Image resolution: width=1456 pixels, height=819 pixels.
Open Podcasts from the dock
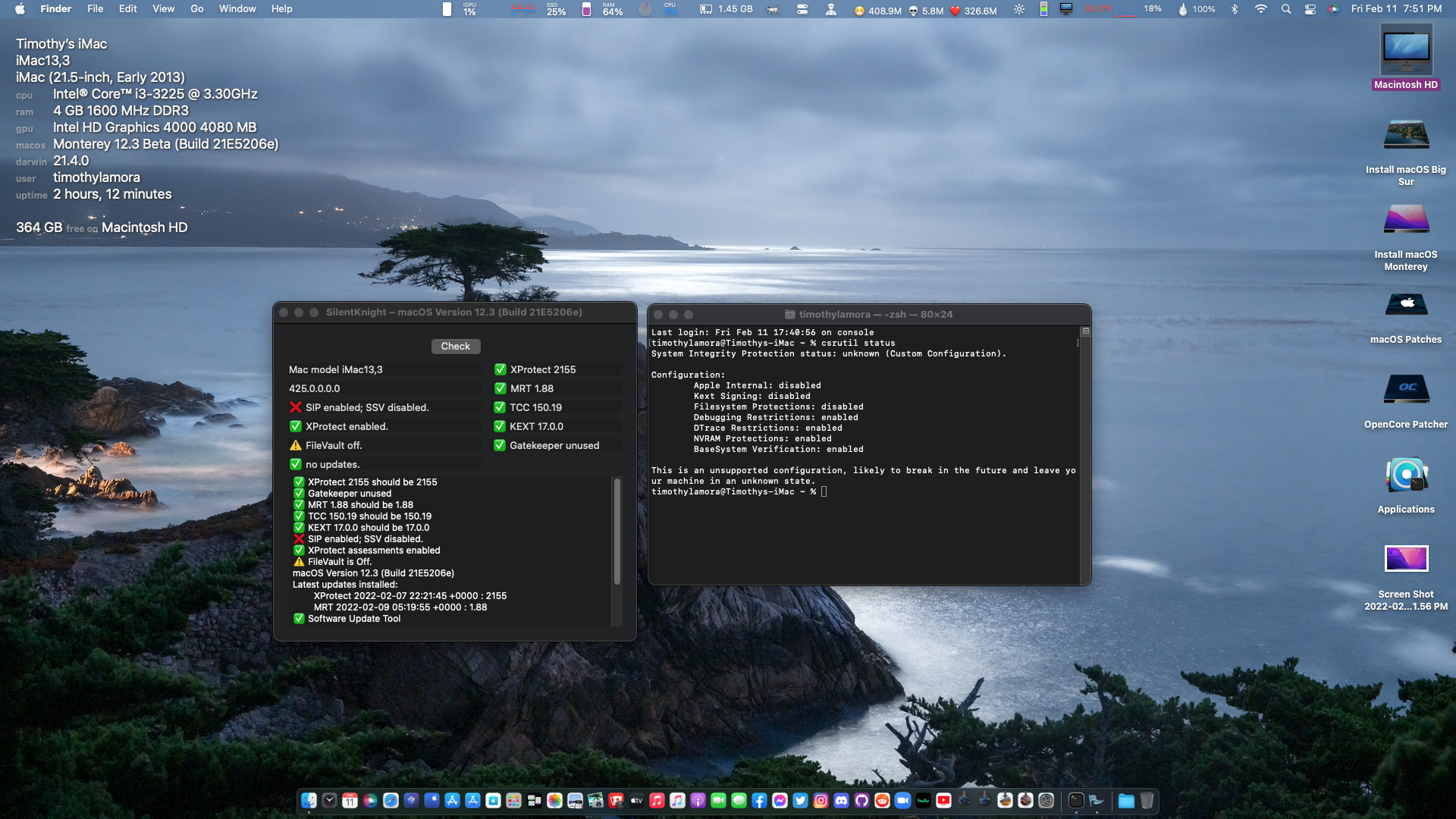(698, 800)
